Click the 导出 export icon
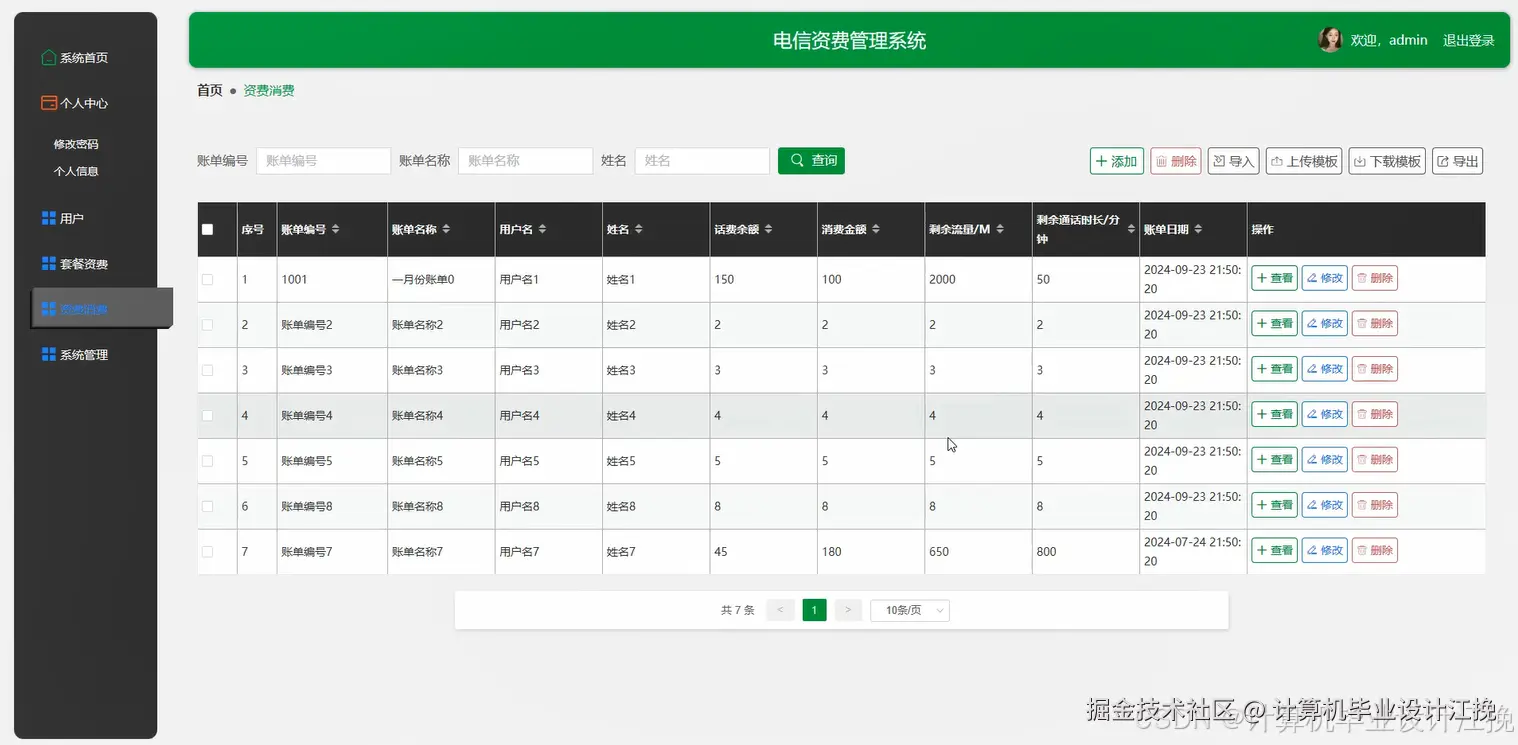This screenshot has height=745, width=1518. point(1444,160)
